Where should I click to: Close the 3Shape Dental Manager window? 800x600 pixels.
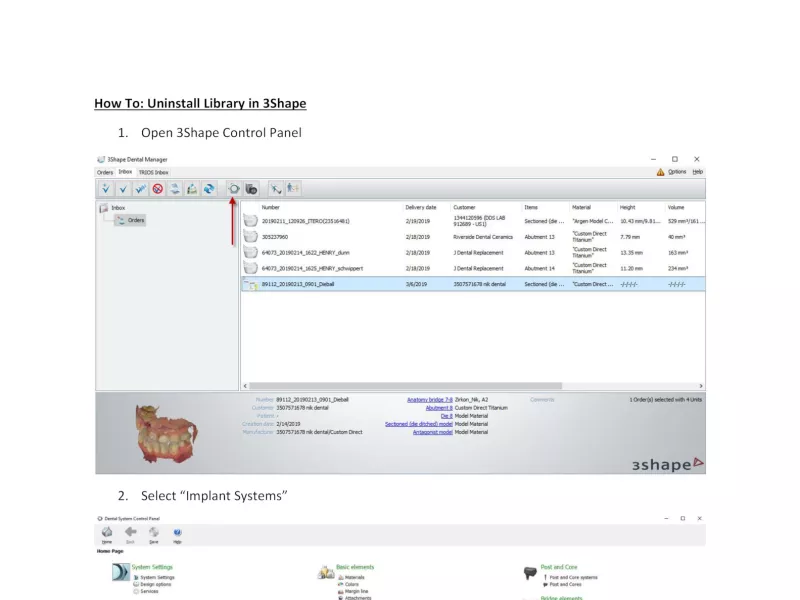click(696, 159)
